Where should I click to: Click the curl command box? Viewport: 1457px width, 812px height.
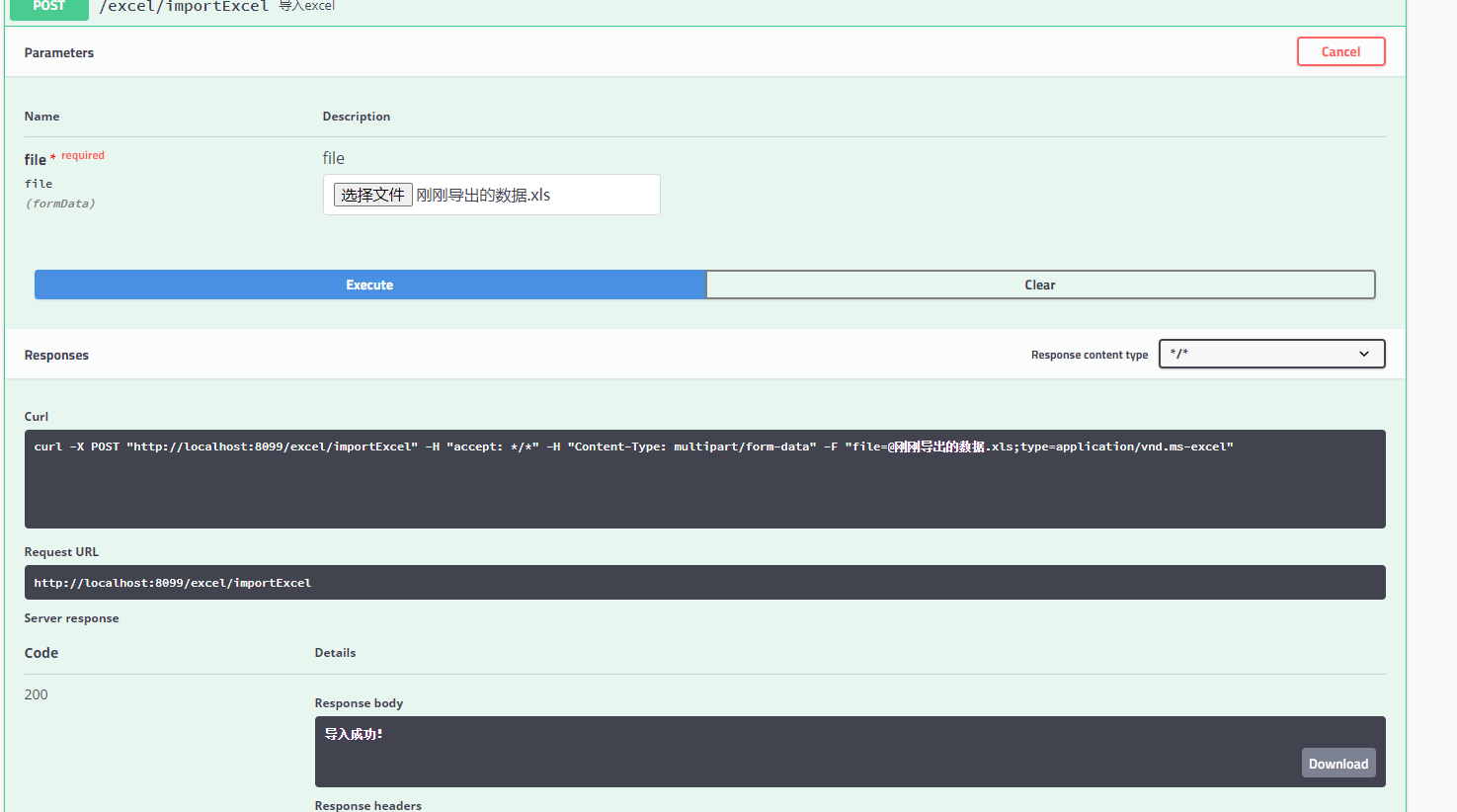[x=704, y=479]
